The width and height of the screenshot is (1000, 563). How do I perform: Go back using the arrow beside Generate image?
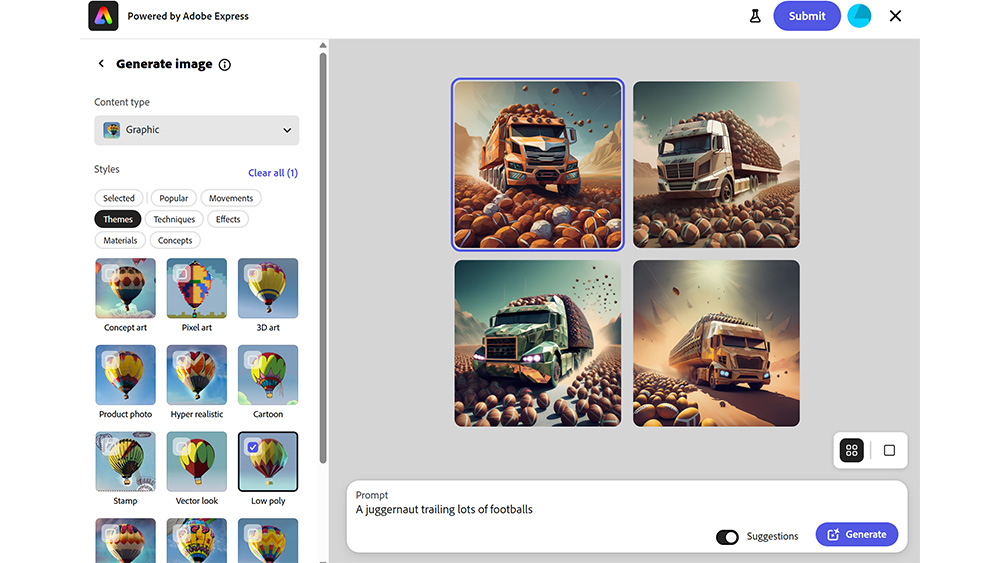pos(101,64)
